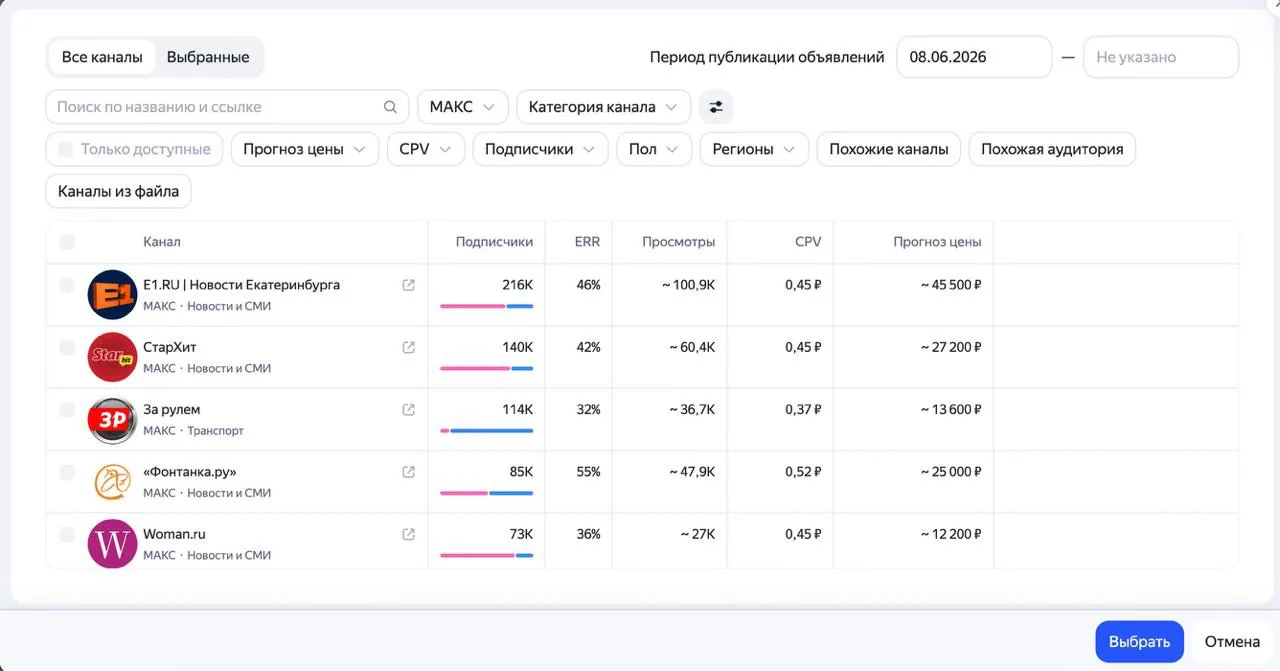Sort by Прогноз цены column header
This screenshot has width=1280, height=671.
(937, 242)
